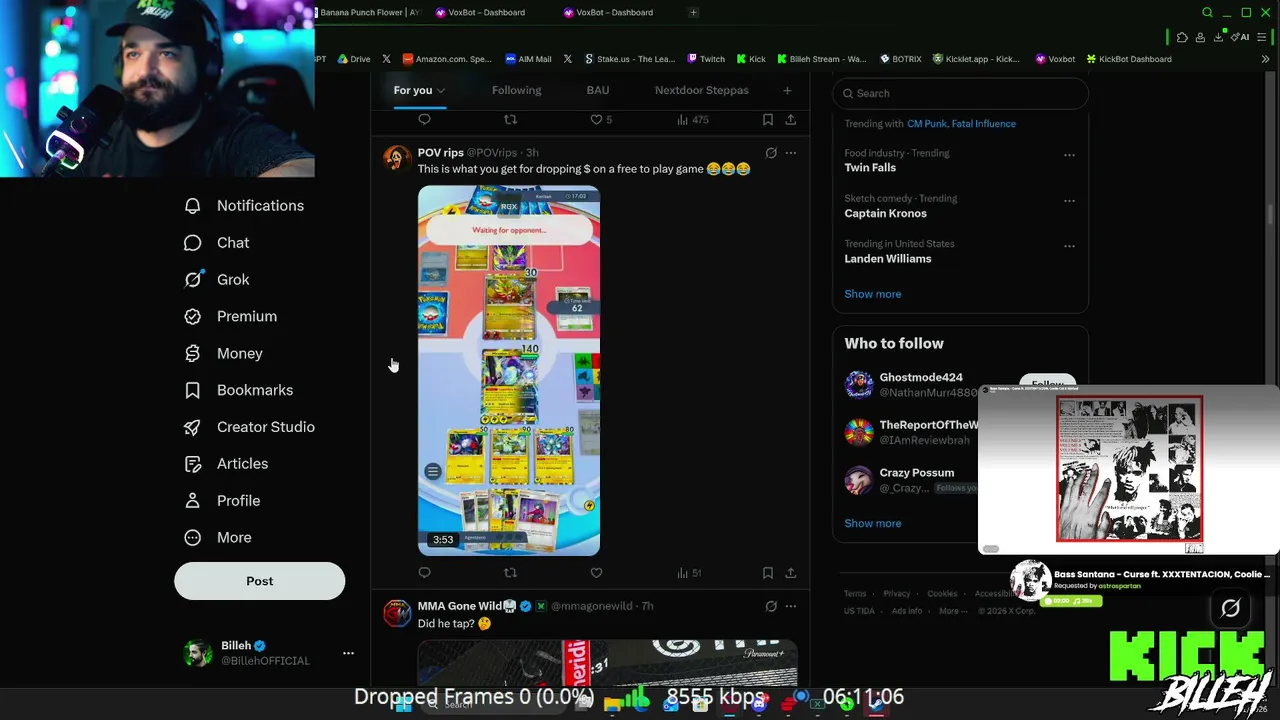Open the browser extensions icon
This screenshot has height=720, width=1280.
coord(1182,38)
